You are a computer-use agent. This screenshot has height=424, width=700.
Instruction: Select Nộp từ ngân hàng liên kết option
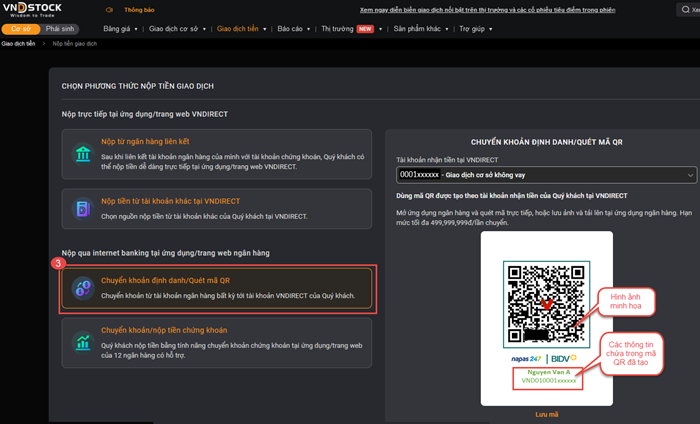(217, 154)
